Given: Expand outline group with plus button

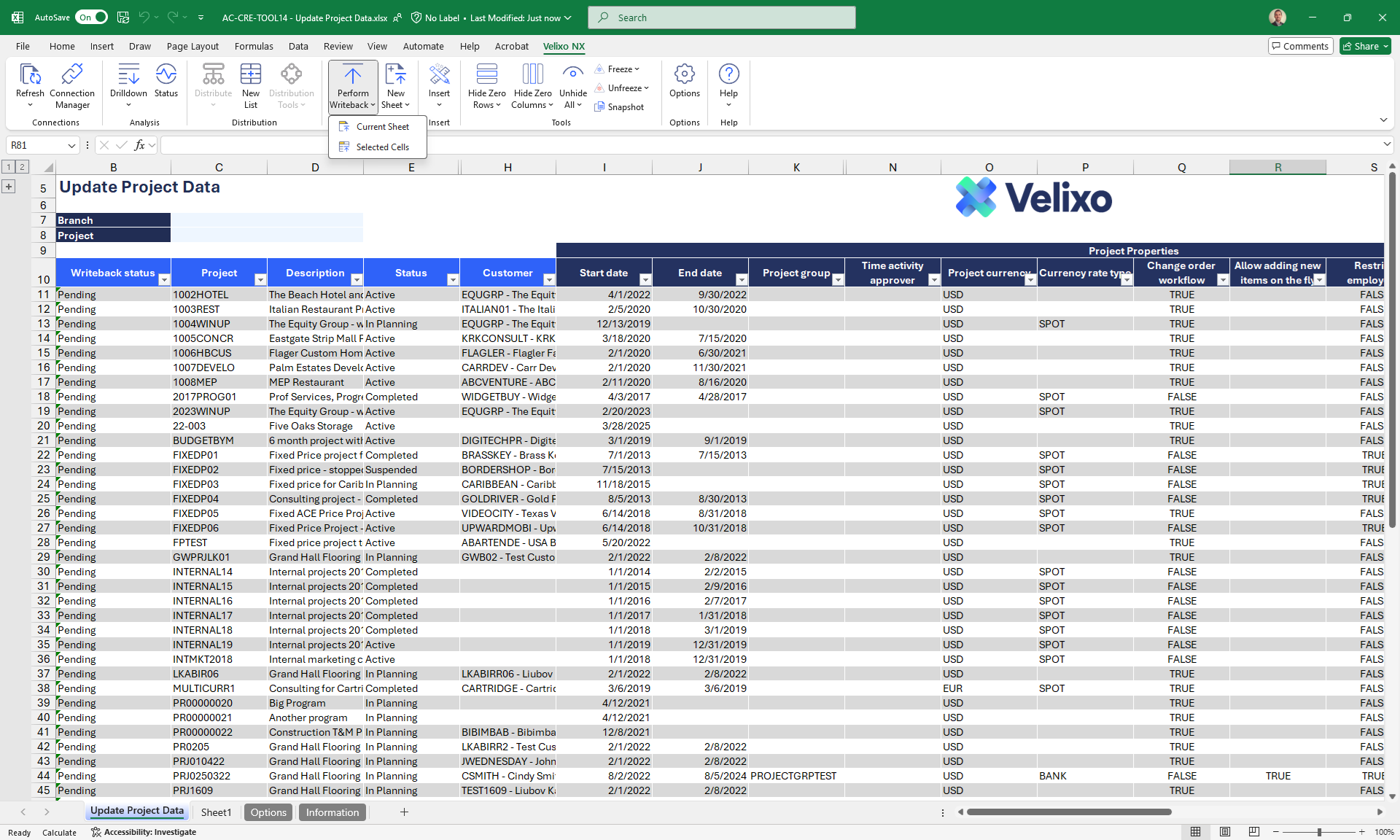Looking at the screenshot, I should click(9, 187).
